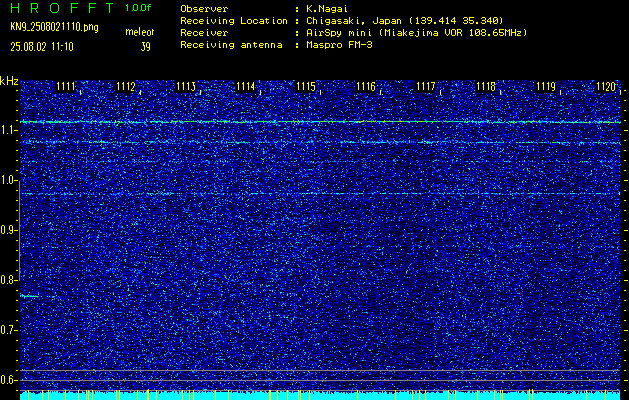Screen dimensions: 629x400
Task: Click the 1.1 frequency axis label
Action: 8,130
